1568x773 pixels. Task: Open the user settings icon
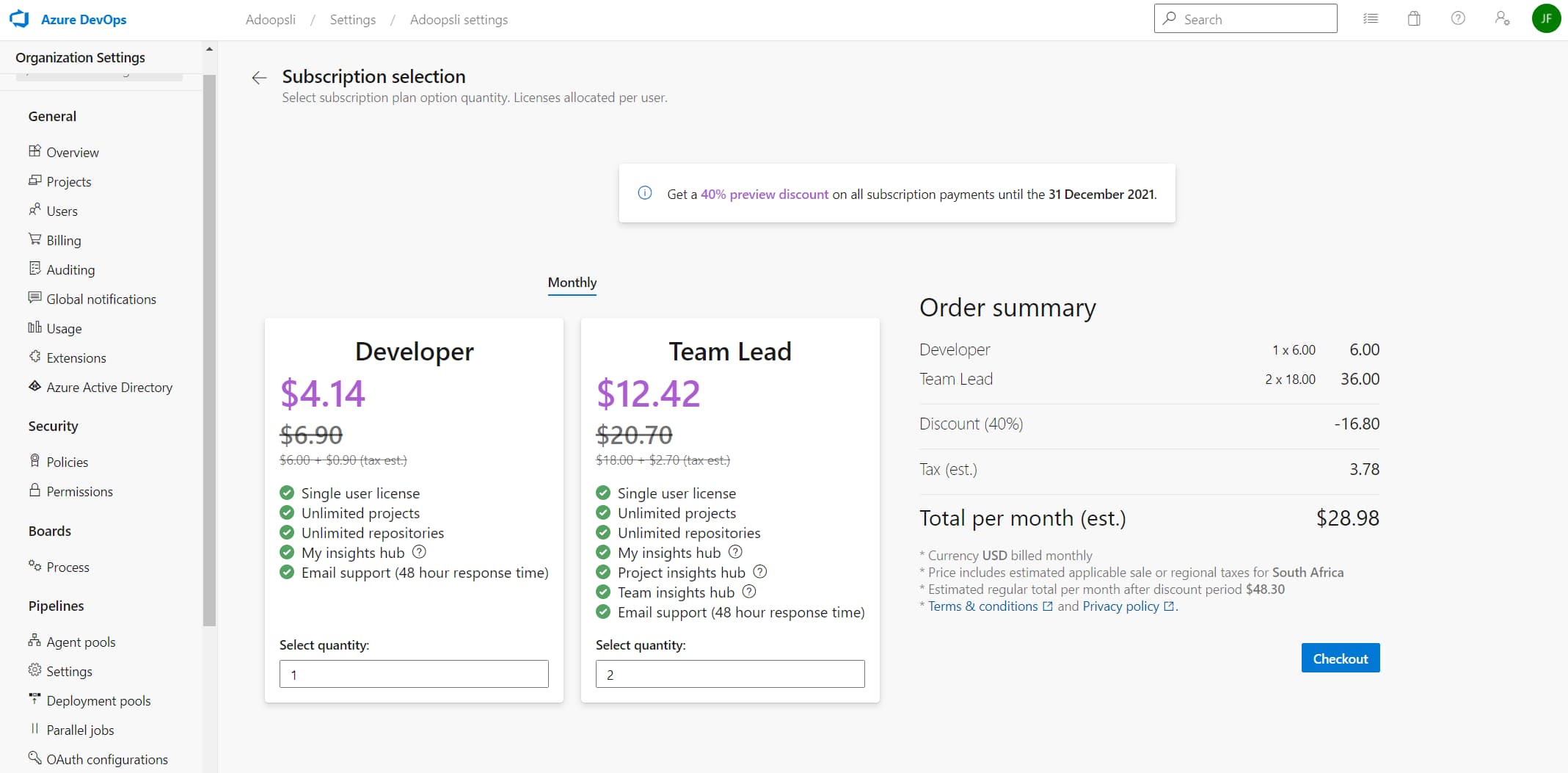point(1502,18)
